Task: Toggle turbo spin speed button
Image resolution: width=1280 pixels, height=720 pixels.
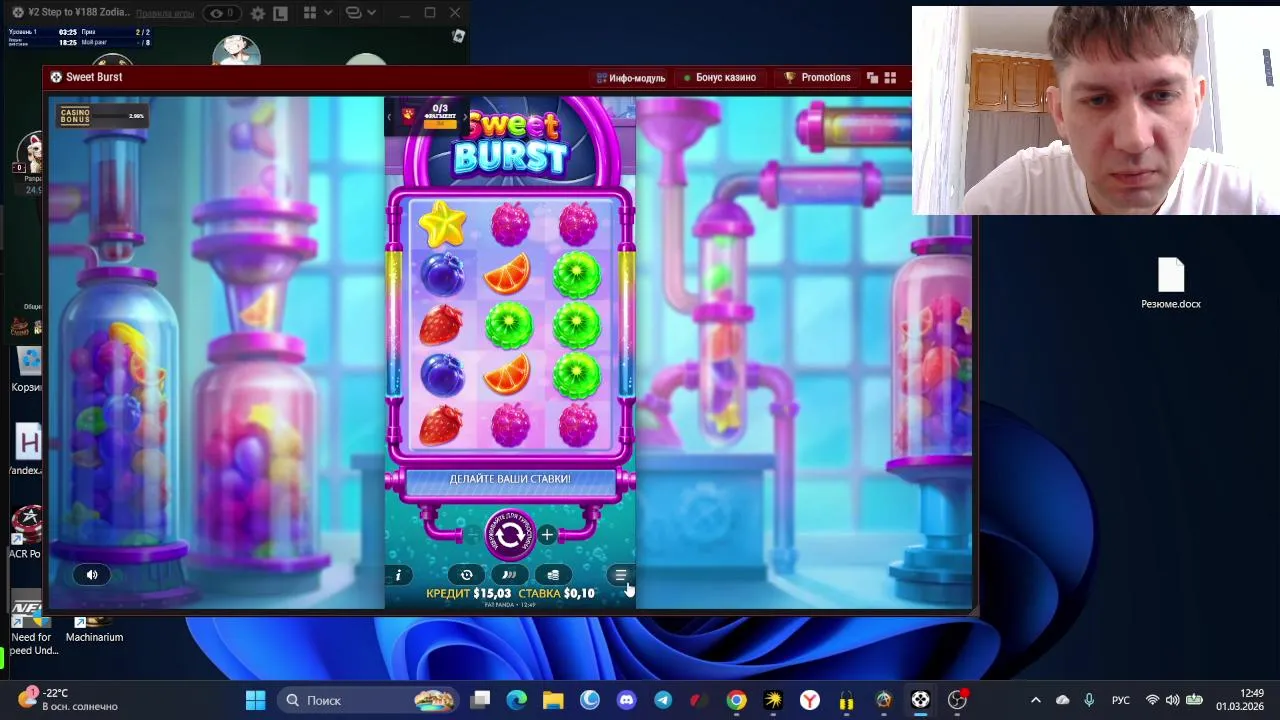Action: point(509,575)
